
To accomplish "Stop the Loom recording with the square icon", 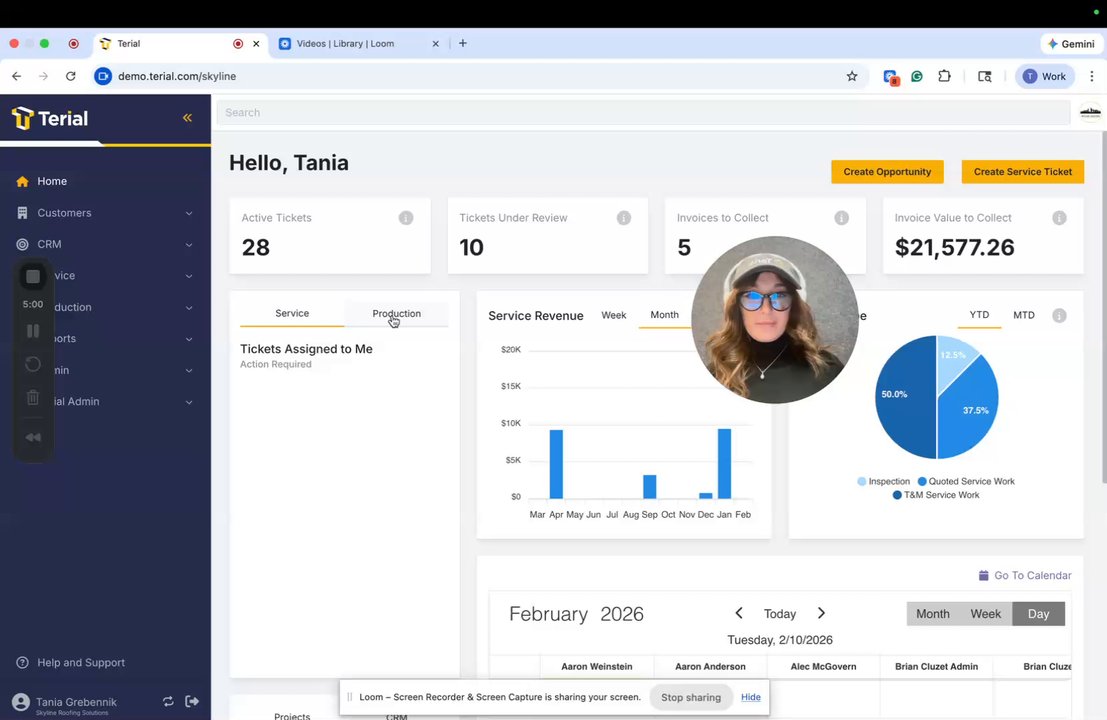I will 33,276.
